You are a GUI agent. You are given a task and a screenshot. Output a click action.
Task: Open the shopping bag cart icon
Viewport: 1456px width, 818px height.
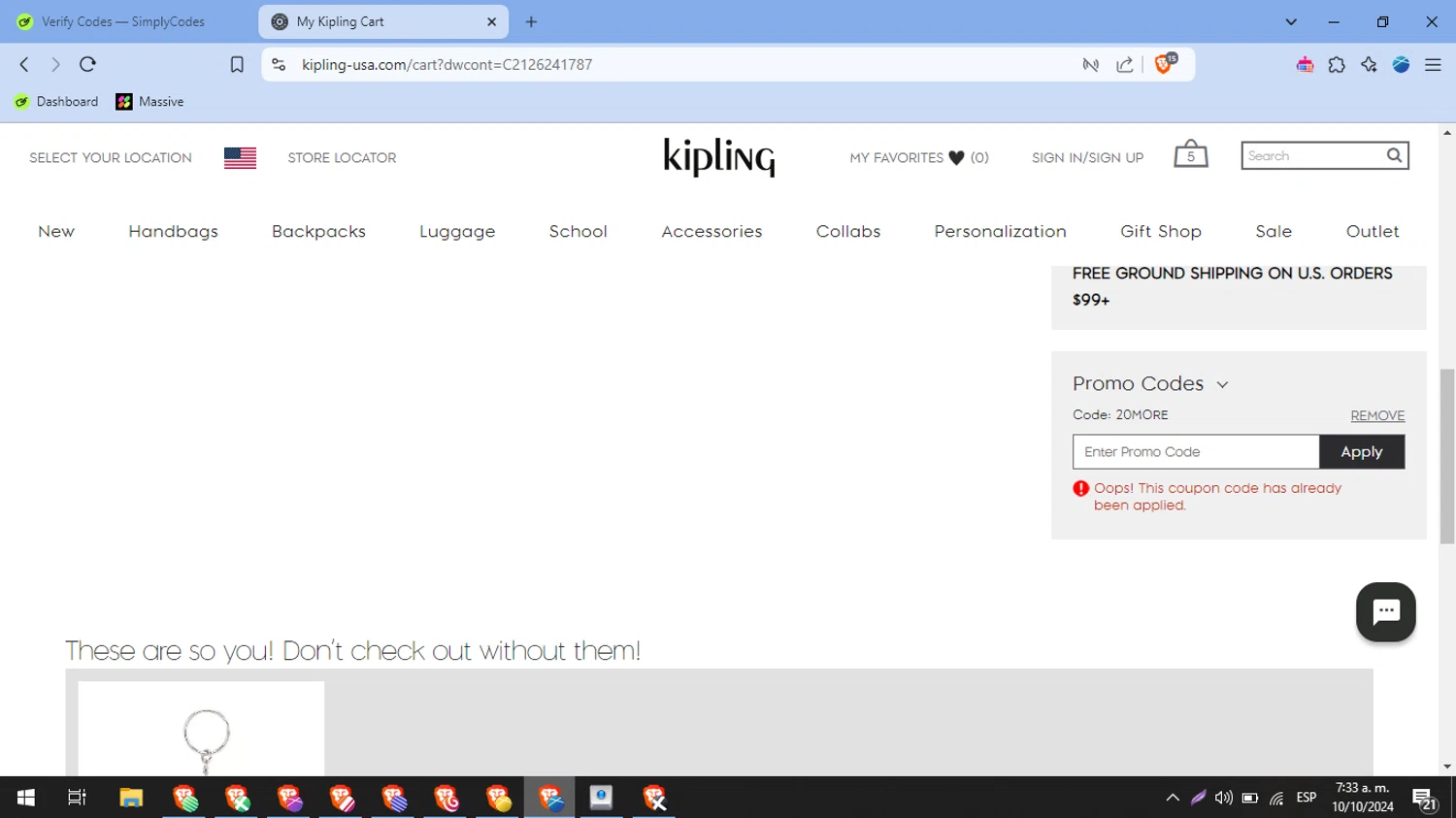(1190, 154)
